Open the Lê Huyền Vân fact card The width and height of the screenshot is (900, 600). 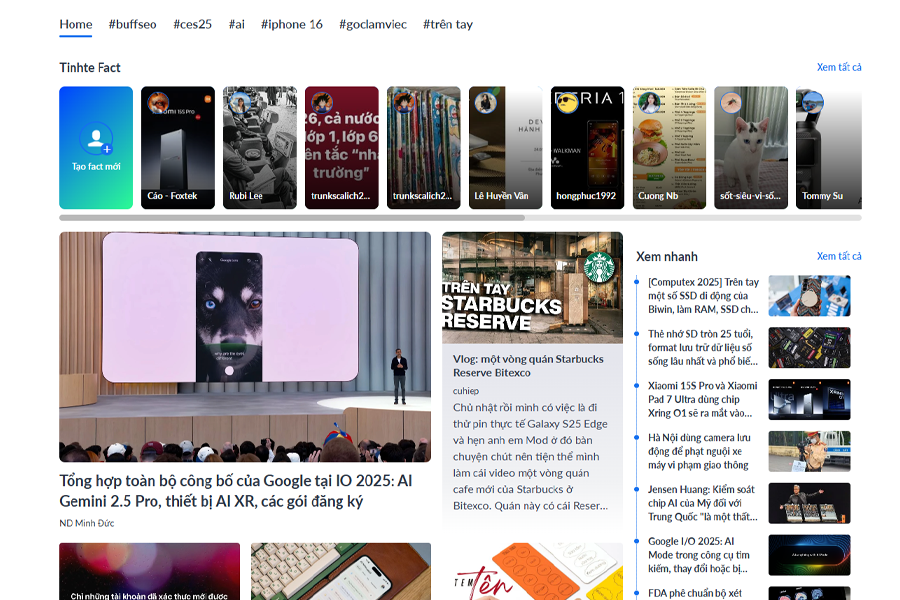coord(506,148)
